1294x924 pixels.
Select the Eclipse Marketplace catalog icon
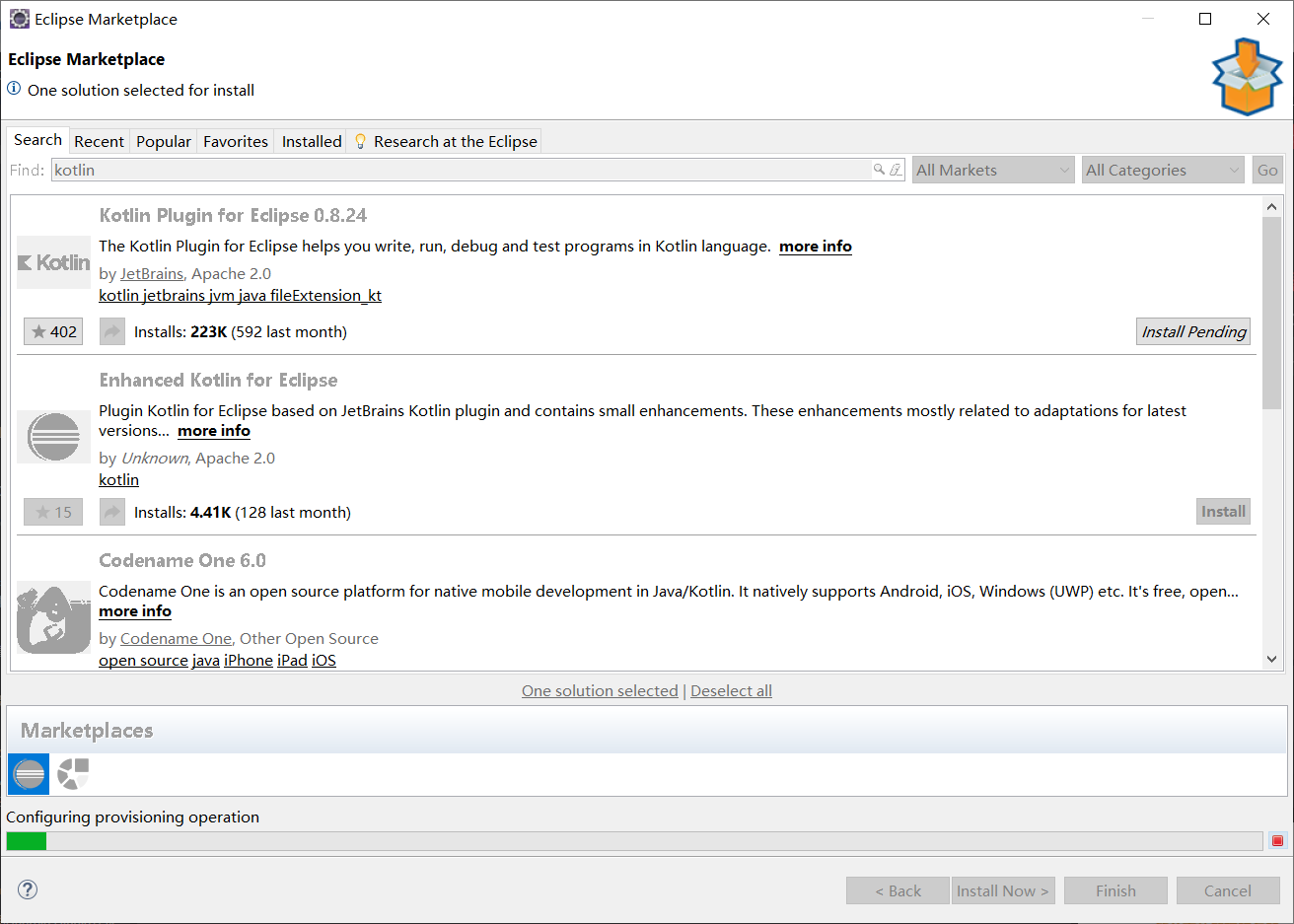(x=29, y=774)
